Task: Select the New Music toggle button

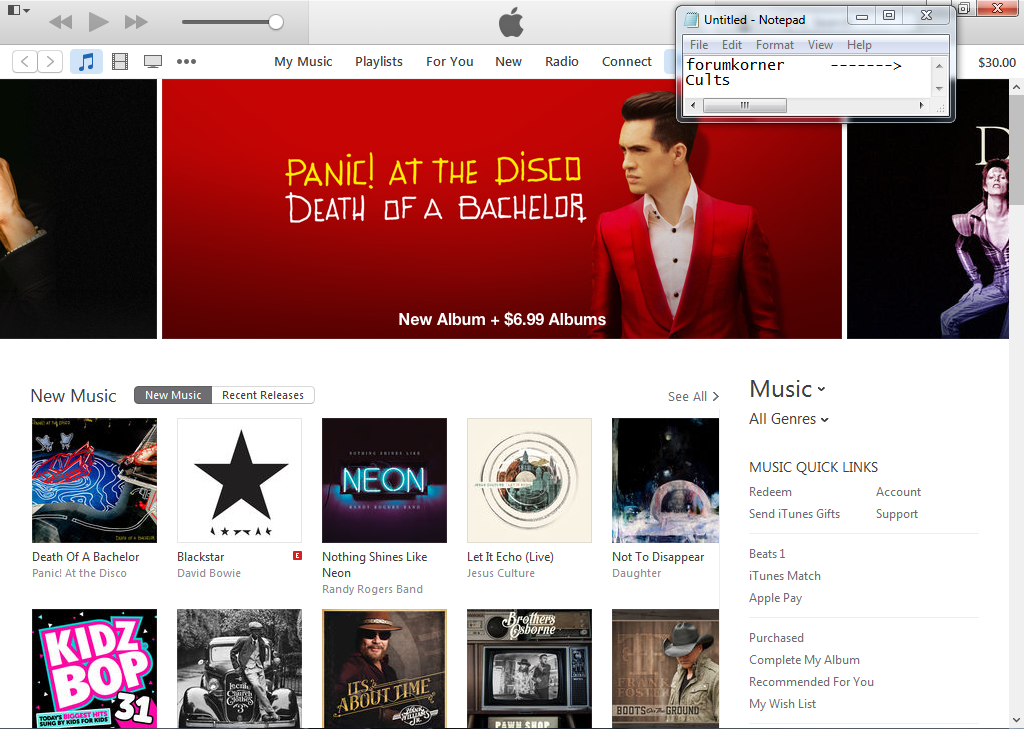Action: pyautogui.click(x=173, y=395)
